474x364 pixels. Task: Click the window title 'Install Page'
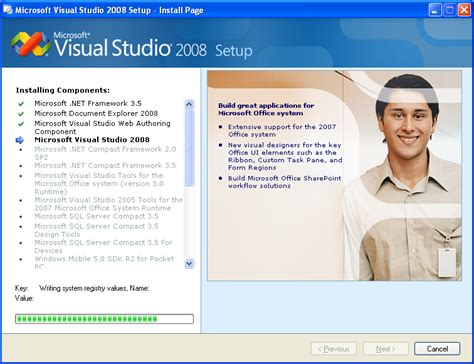181,10
